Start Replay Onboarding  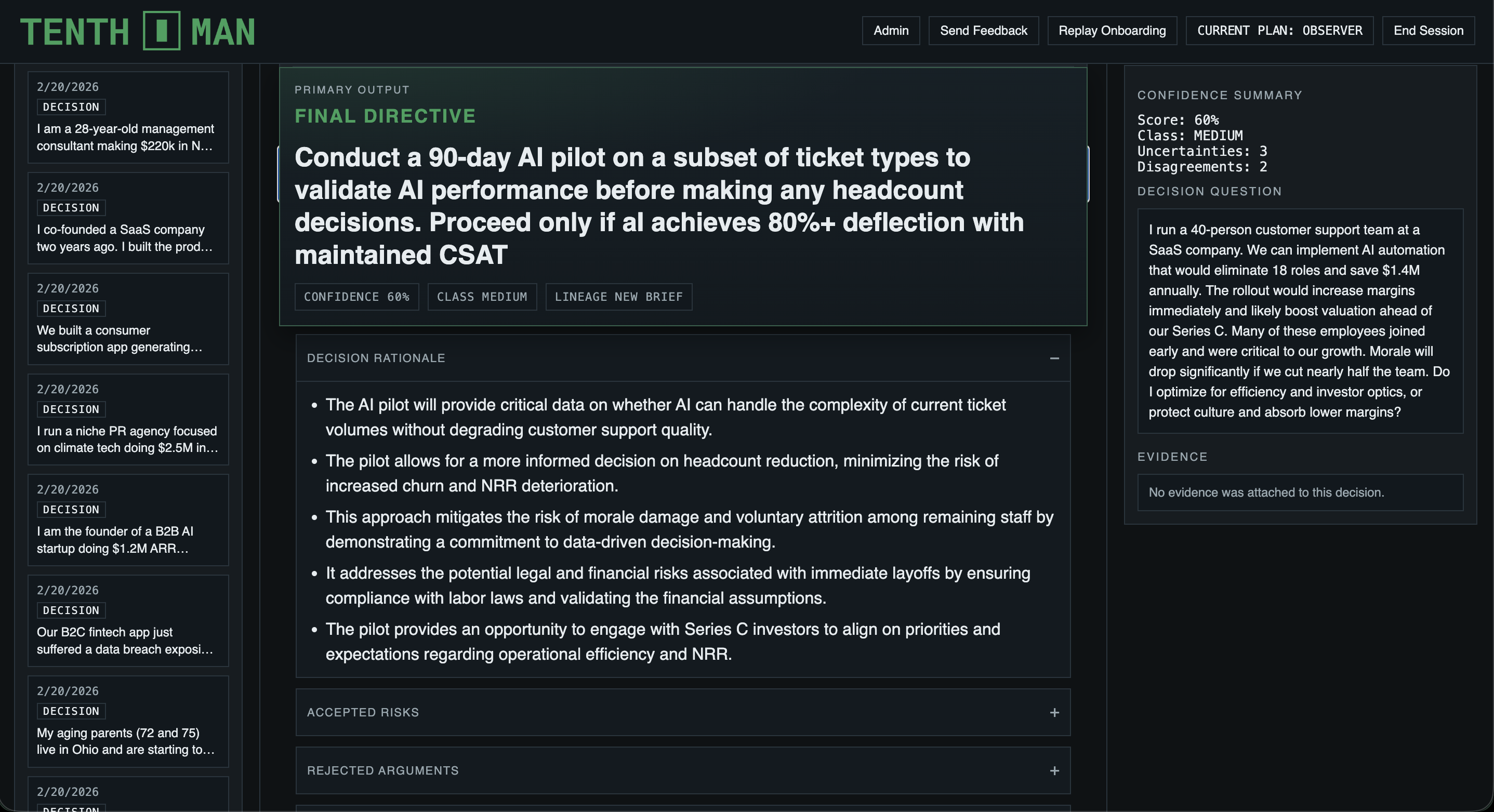pos(1112,30)
